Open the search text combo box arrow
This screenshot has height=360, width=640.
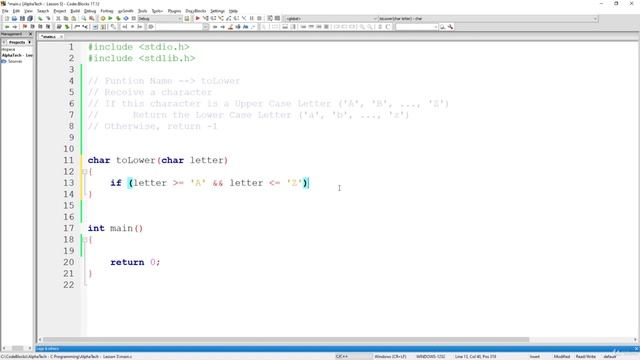click(x=206, y=27)
